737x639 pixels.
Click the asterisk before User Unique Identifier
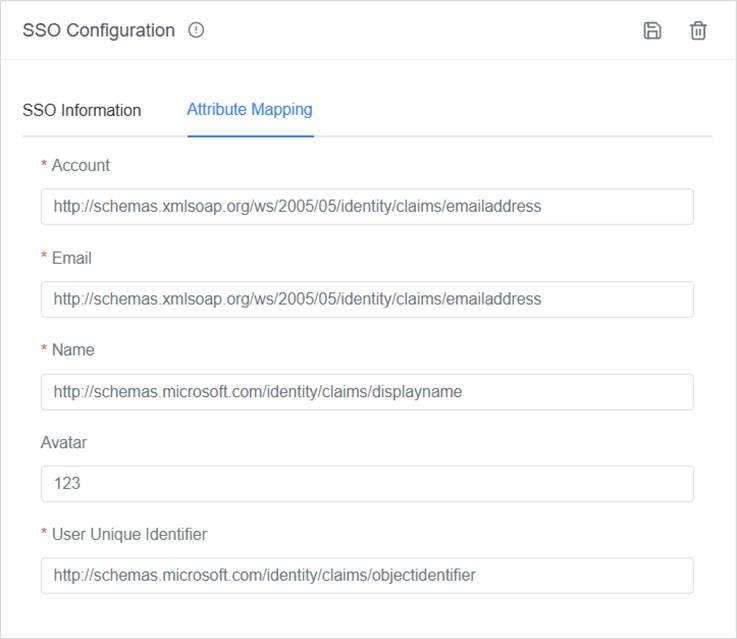(44, 534)
